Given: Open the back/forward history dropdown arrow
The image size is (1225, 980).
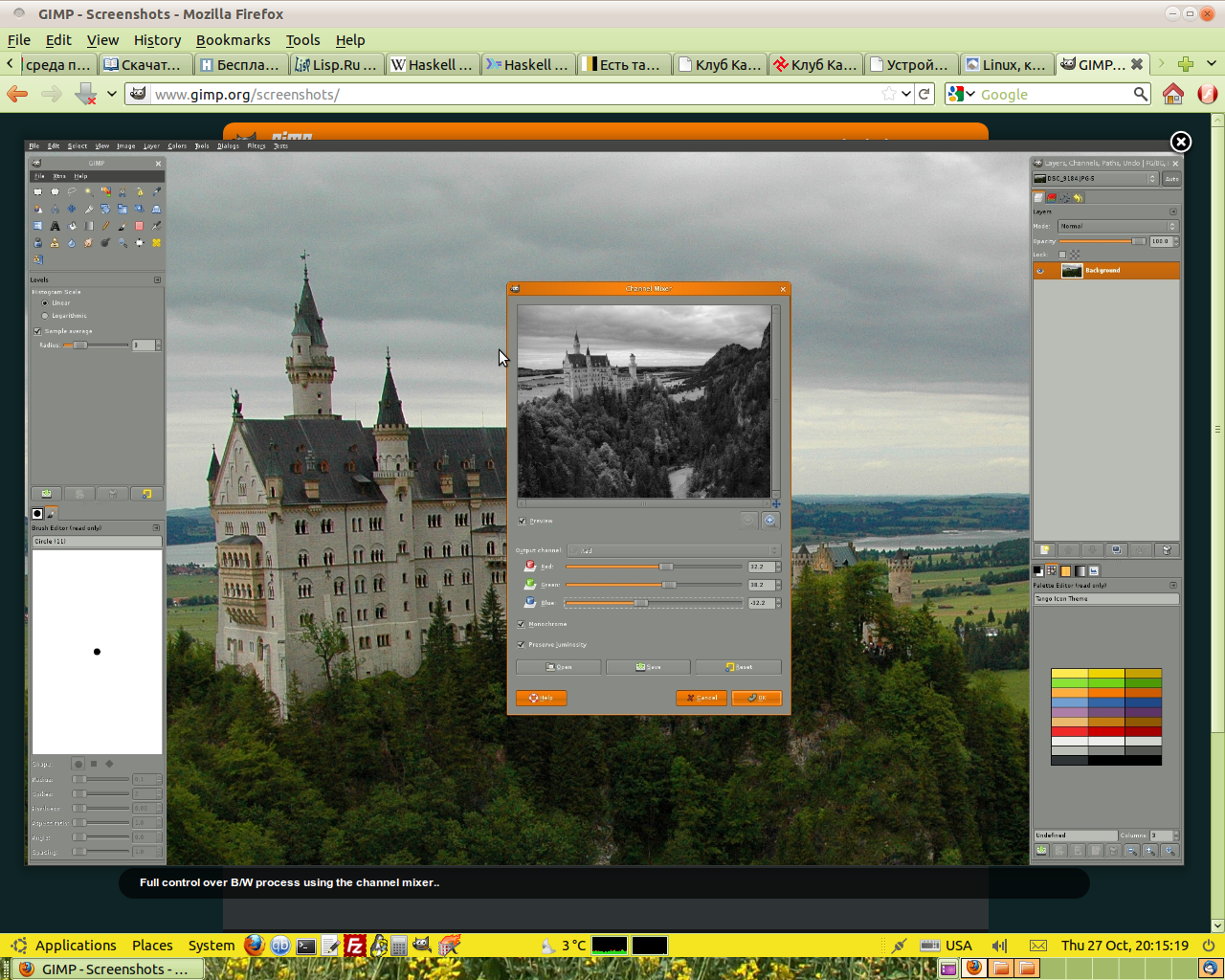Looking at the screenshot, I should [x=112, y=94].
